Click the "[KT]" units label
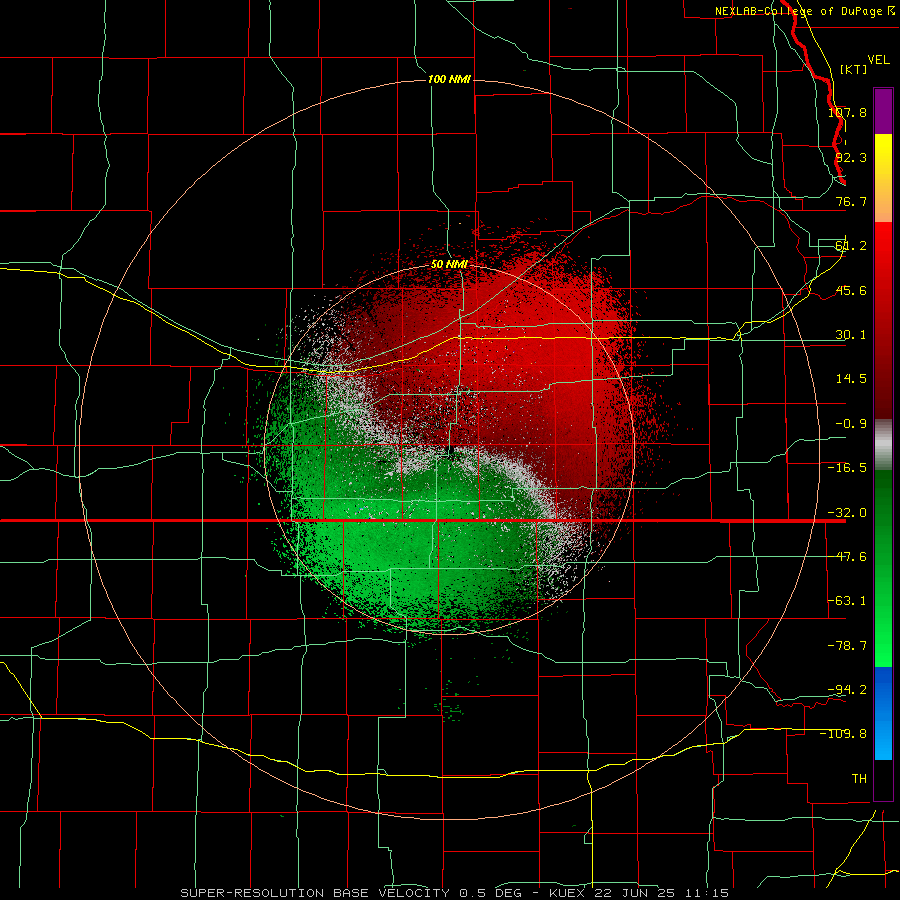Screen dimensions: 900x900 tap(854, 69)
